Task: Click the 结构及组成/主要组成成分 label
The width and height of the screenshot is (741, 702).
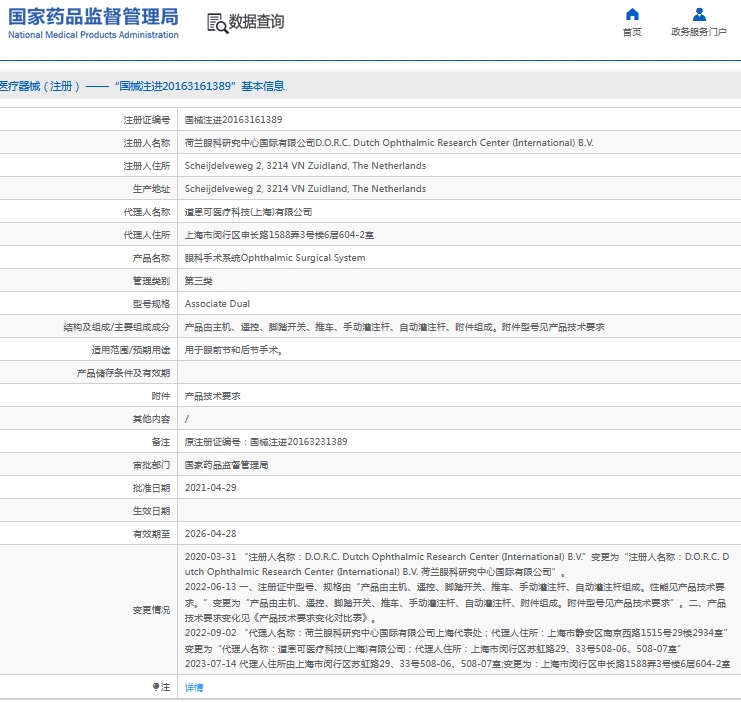Action: [x=117, y=327]
